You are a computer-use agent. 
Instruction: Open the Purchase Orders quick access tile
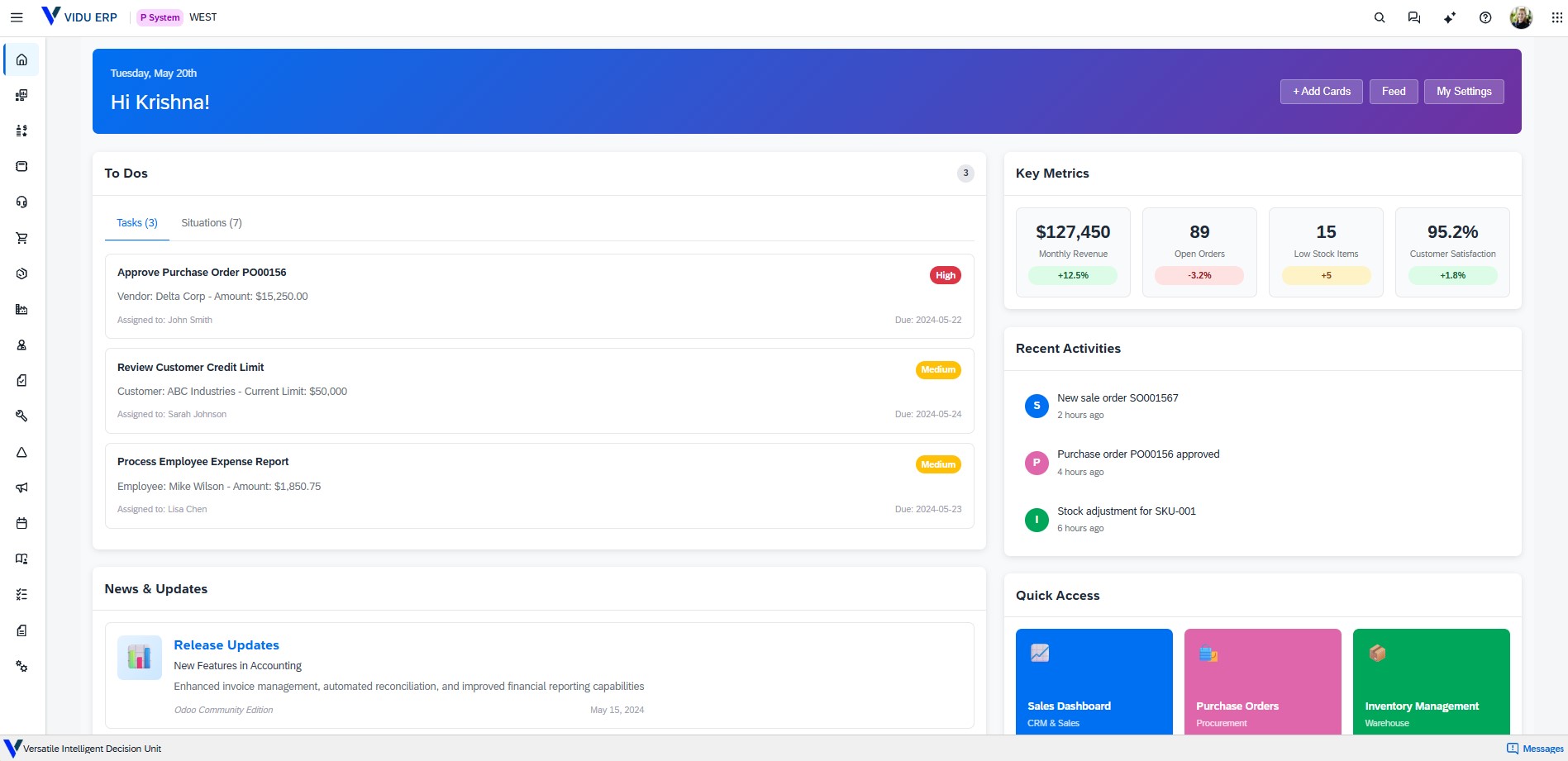pyautogui.click(x=1262, y=682)
